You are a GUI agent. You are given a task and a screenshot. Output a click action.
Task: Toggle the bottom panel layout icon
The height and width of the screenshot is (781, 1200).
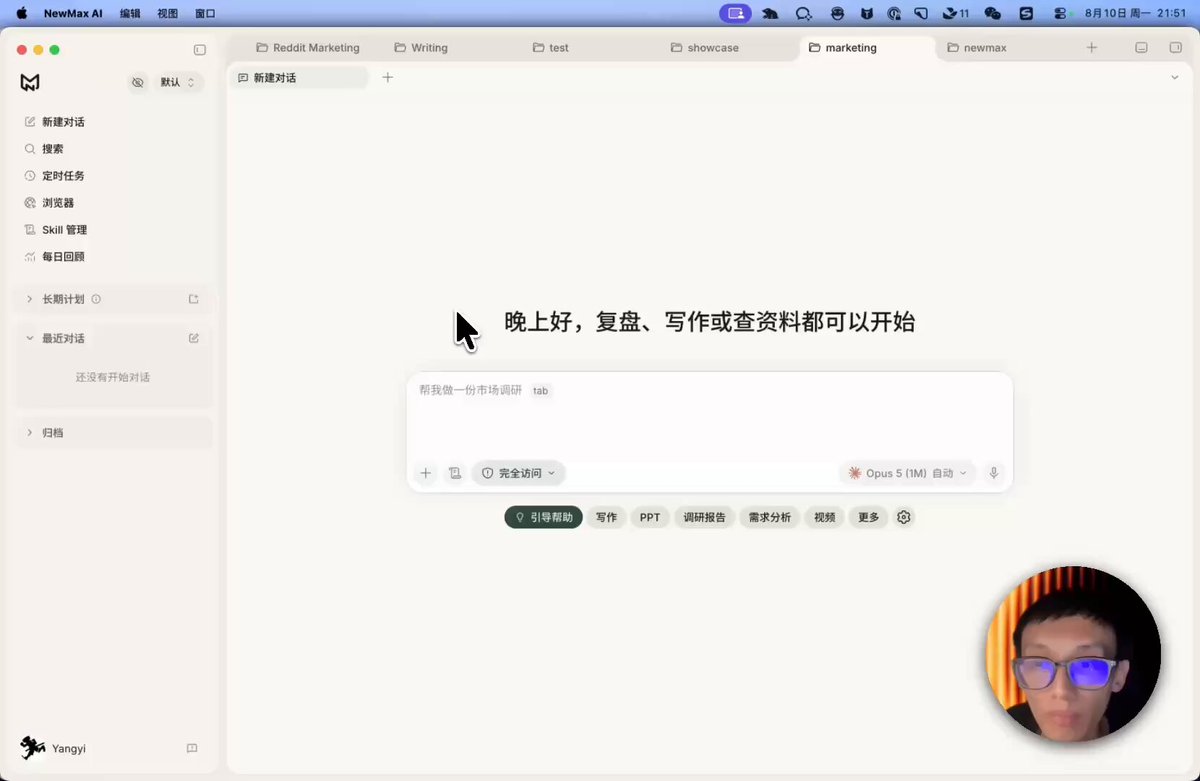point(1141,48)
